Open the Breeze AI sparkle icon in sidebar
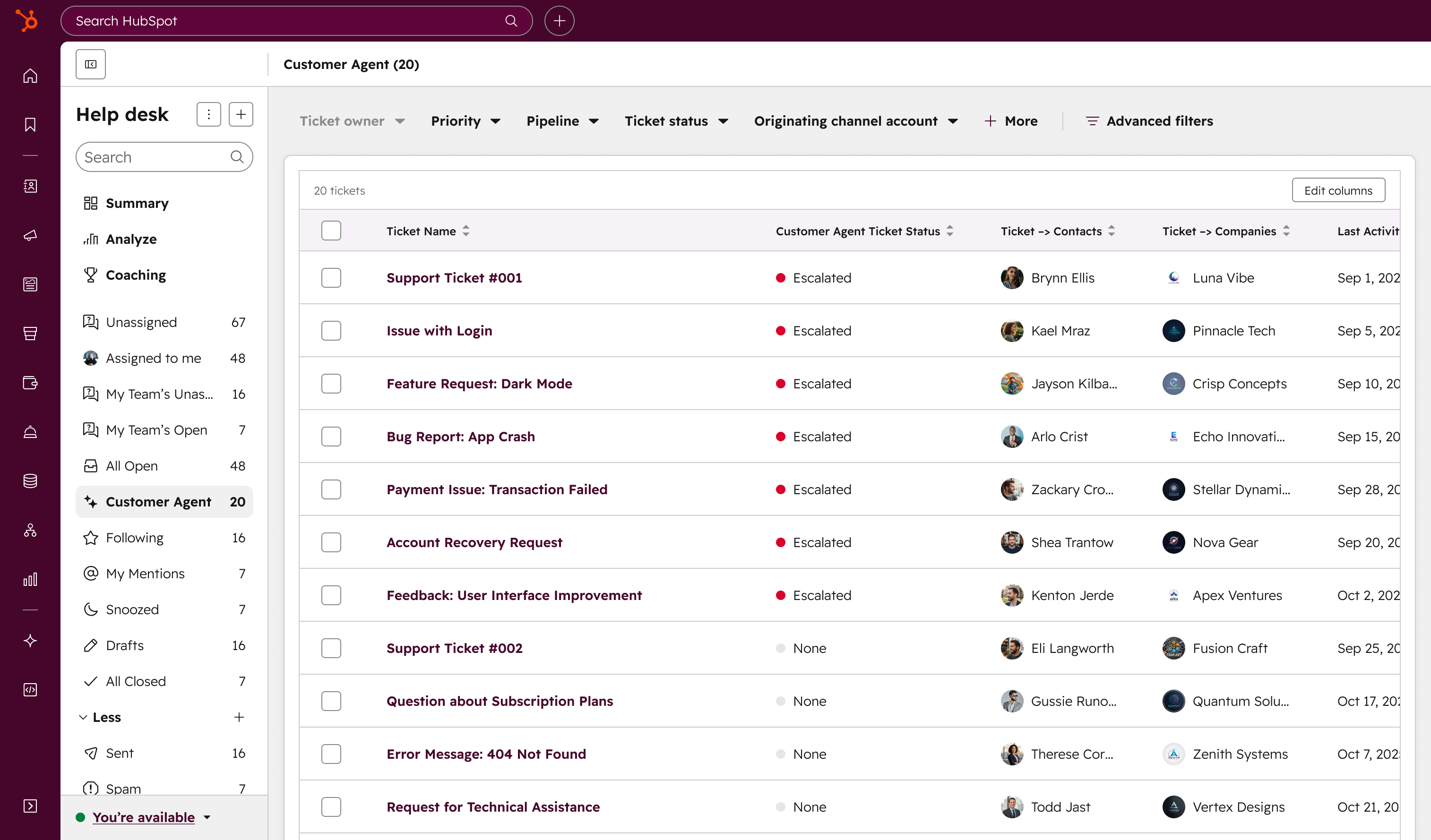 coord(30,640)
